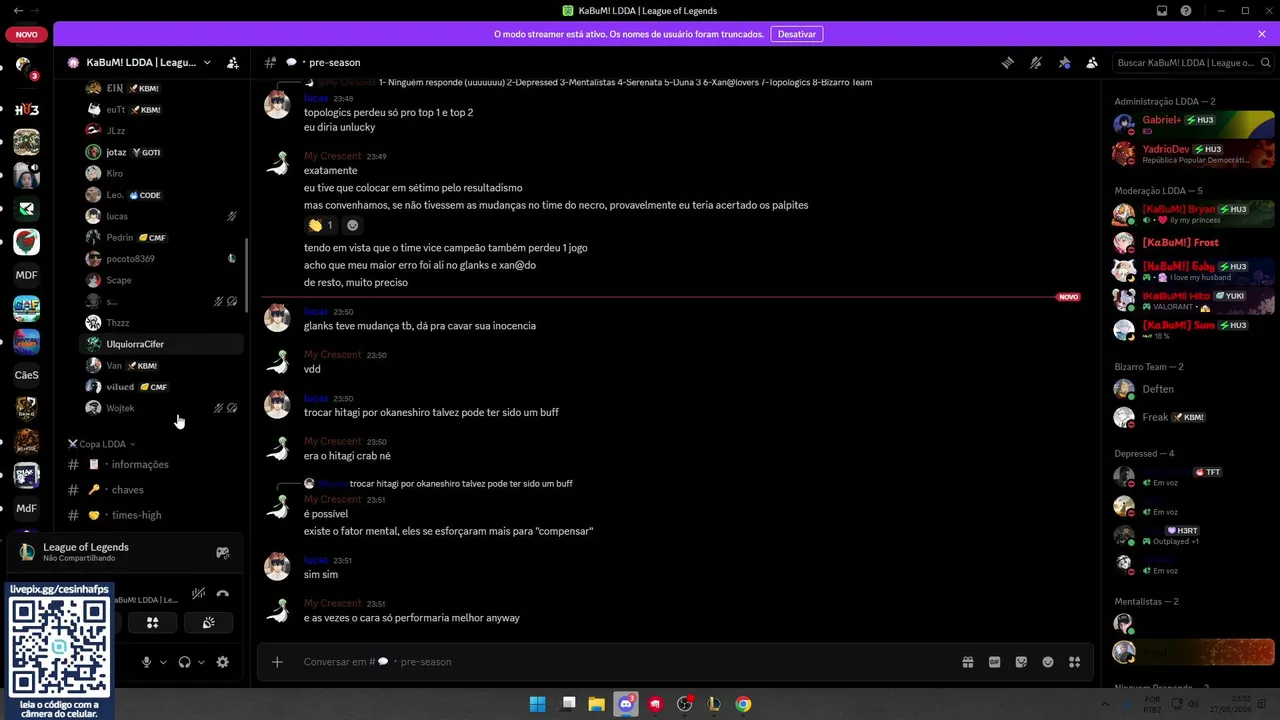Open the gift Nitro icon
Viewport: 1280px width, 720px height.
coord(968,662)
